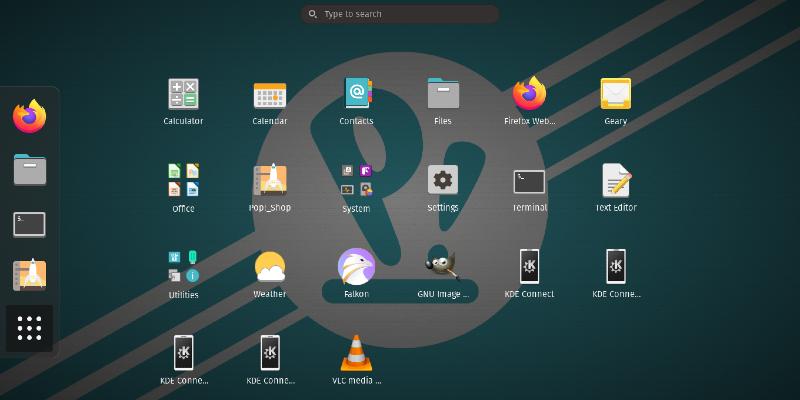Expand the System app folder
Viewport: 800px width, 400px height.
click(356, 181)
